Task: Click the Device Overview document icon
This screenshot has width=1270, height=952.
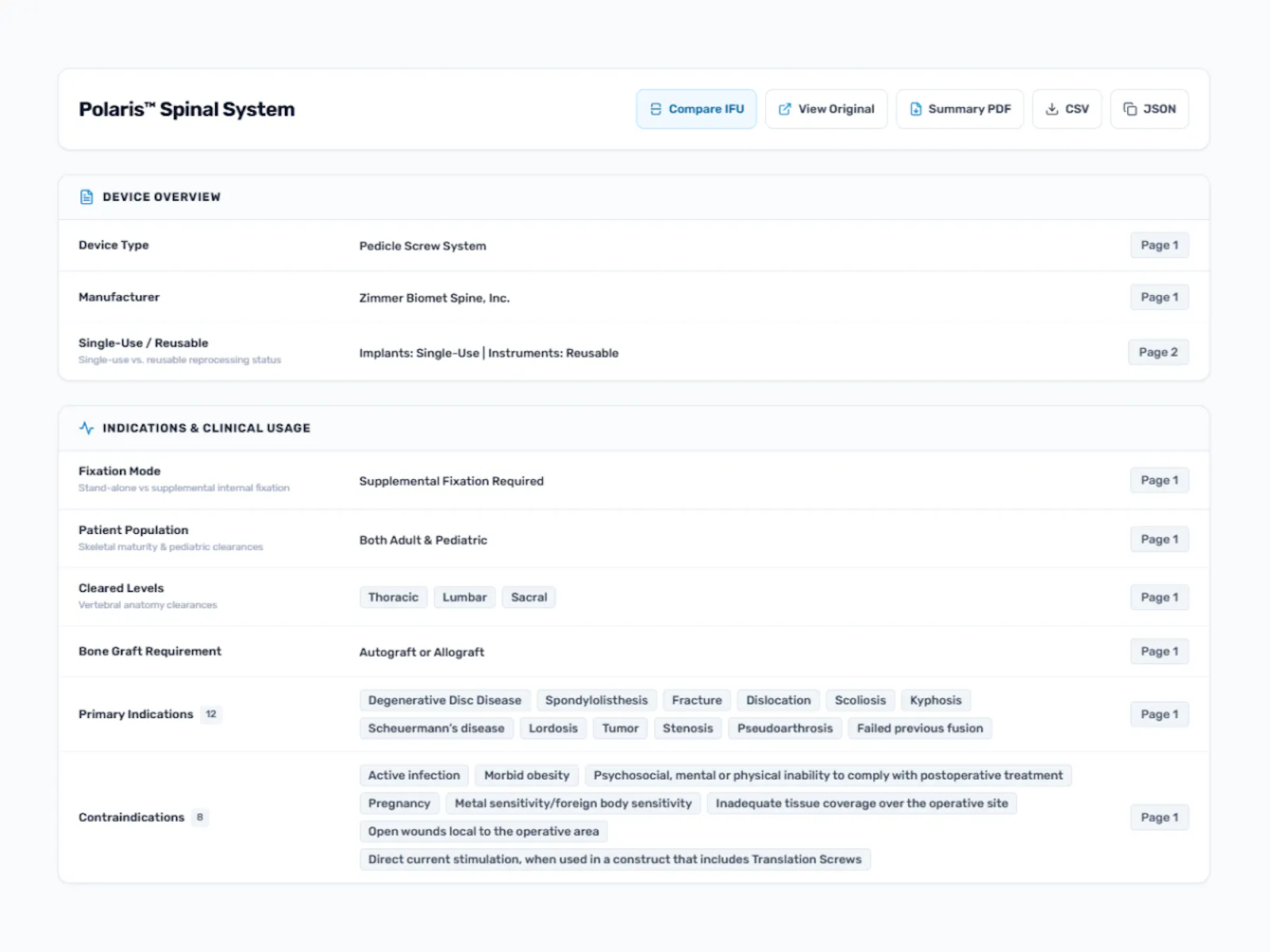Action: pyautogui.click(x=87, y=197)
